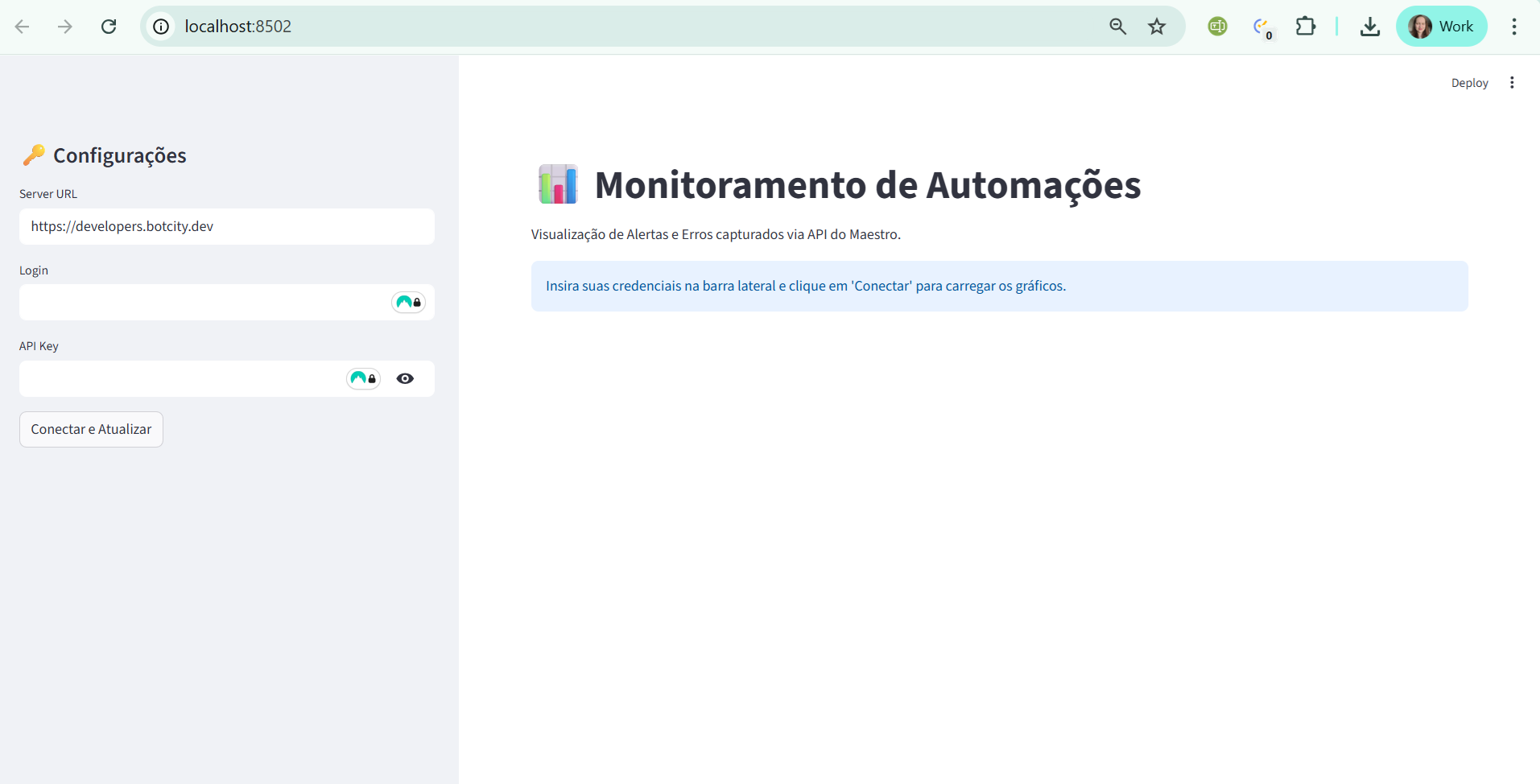Open the Chrome three-dot menu
Image resolution: width=1540 pixels, height=784 pixels.
[1514, 27]
